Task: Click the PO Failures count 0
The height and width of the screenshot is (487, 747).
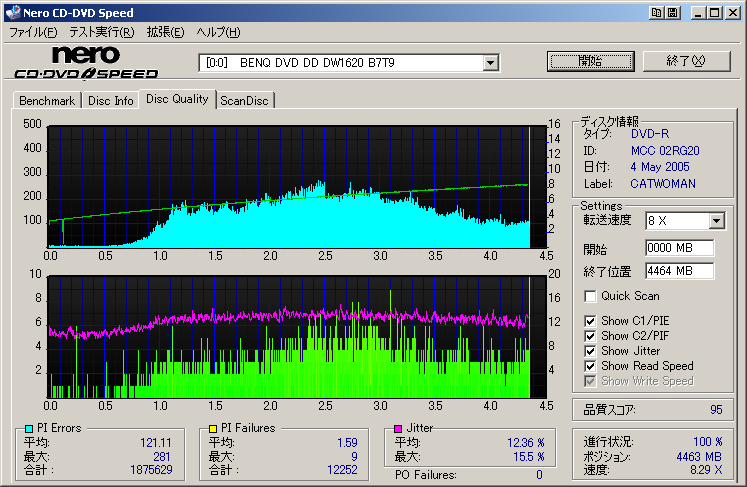Action: pos(539,475)
